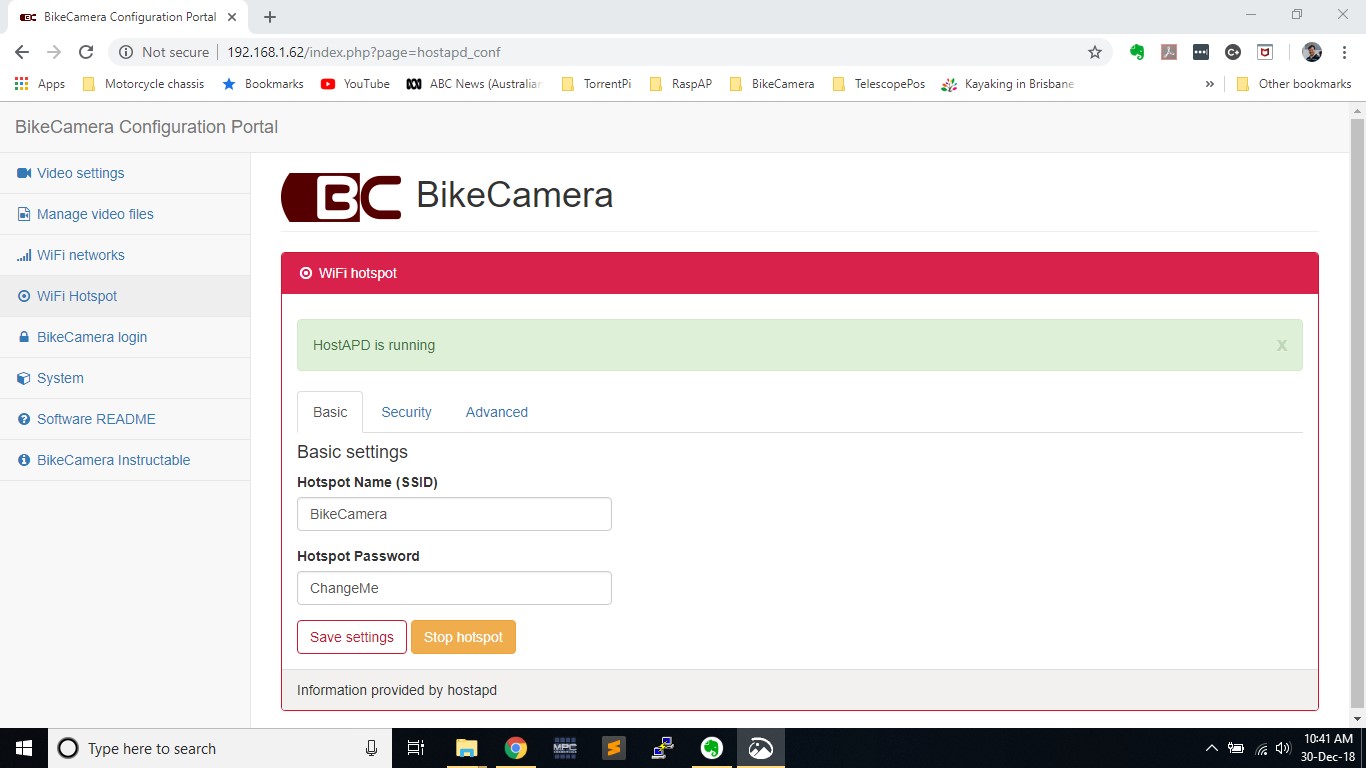This screenshot has width=1366, height=768.
Task: Click the C+ extension icon
Action: pos(1233,52)
